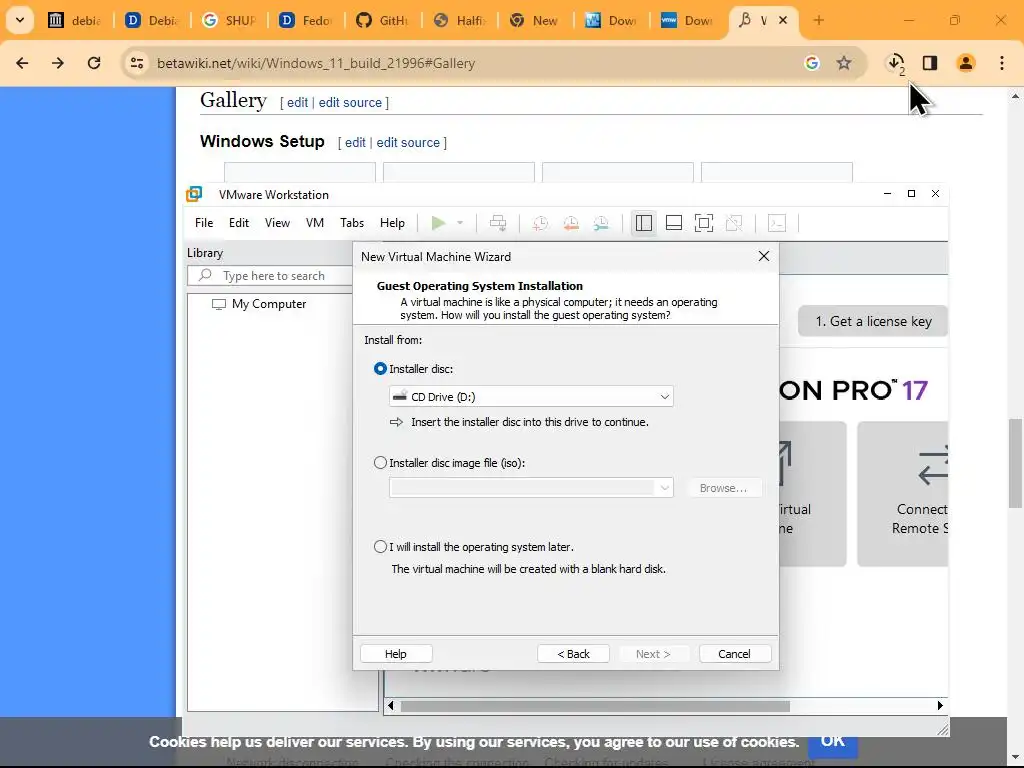The image size is (1024, 768).
Task: Click the VMware horizontal scrollbar thumb
Action: [x=595, y=706]
